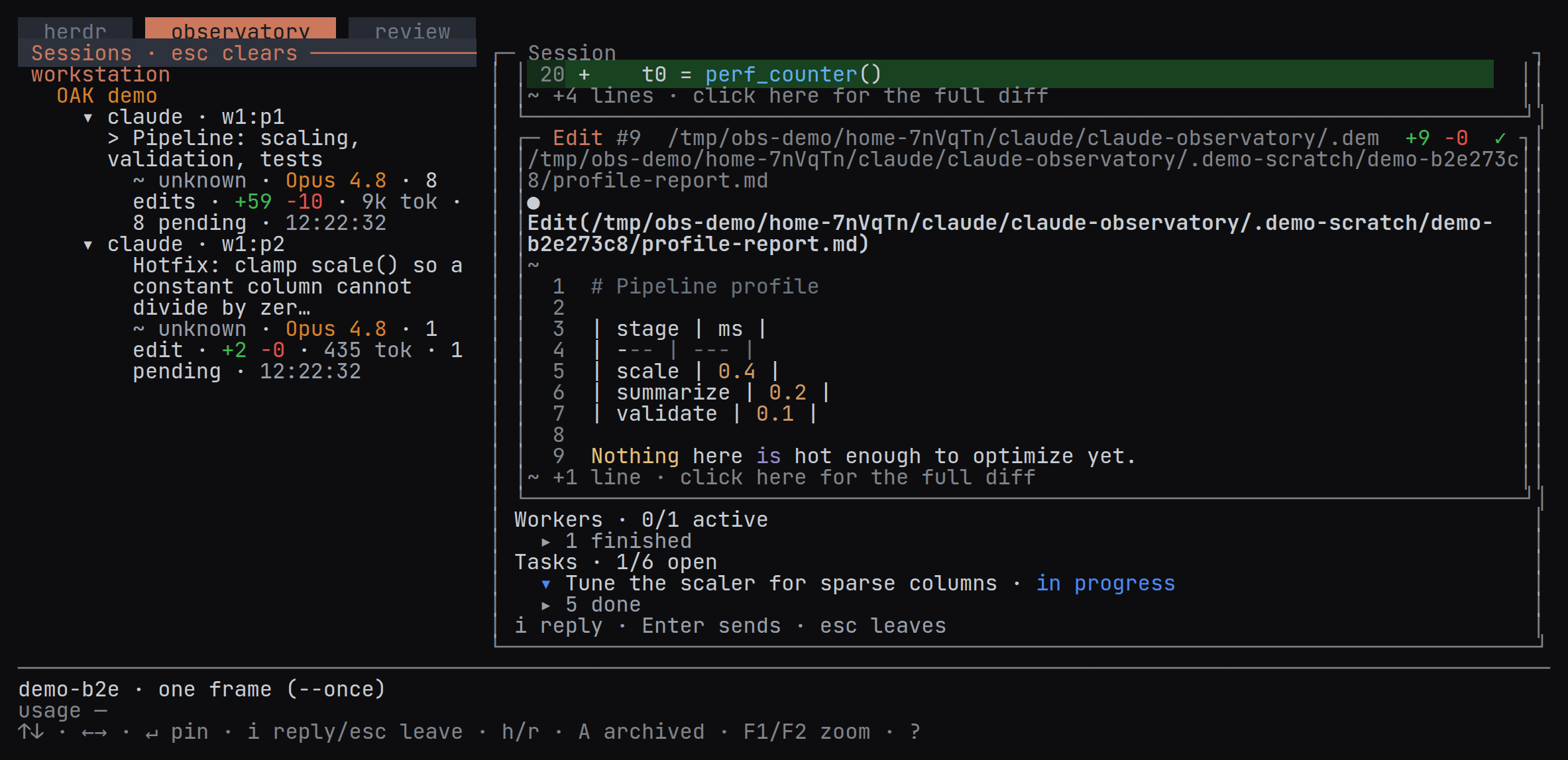
Task: Open 'Pipeline: scaling, validation, tests' session
Action: click(x=234, y=148)
